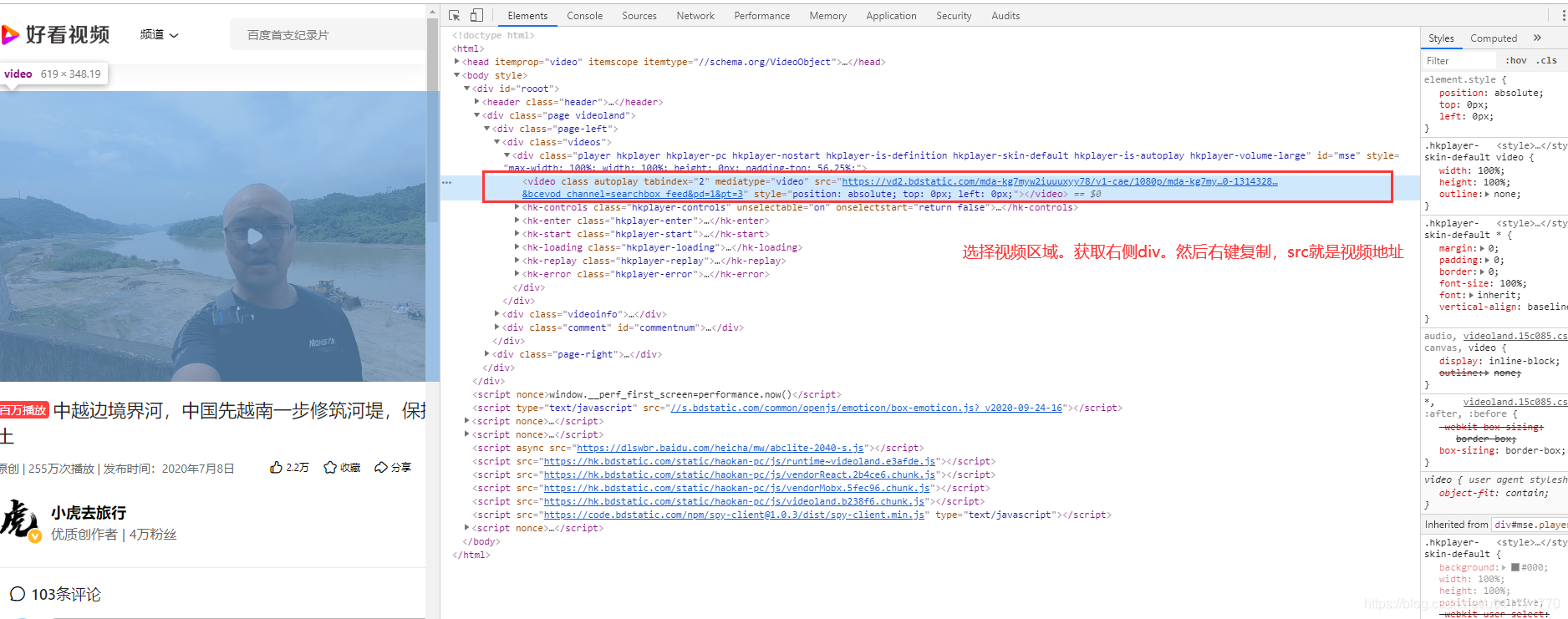The image size is (1568, 619).
Task: Switch to the Network tab
Action: coord(695,16)
